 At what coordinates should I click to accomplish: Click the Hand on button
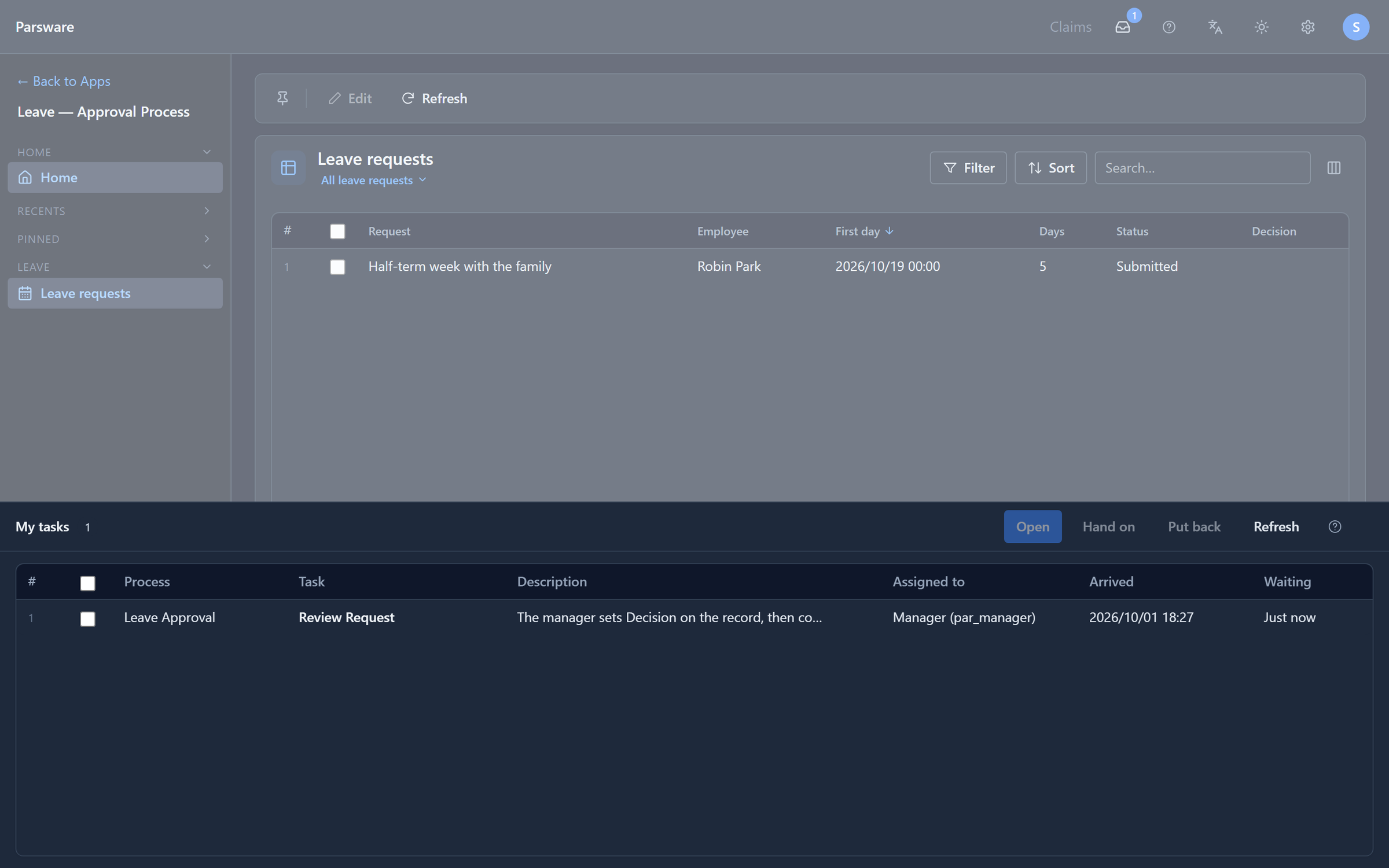pos(1108,527)
